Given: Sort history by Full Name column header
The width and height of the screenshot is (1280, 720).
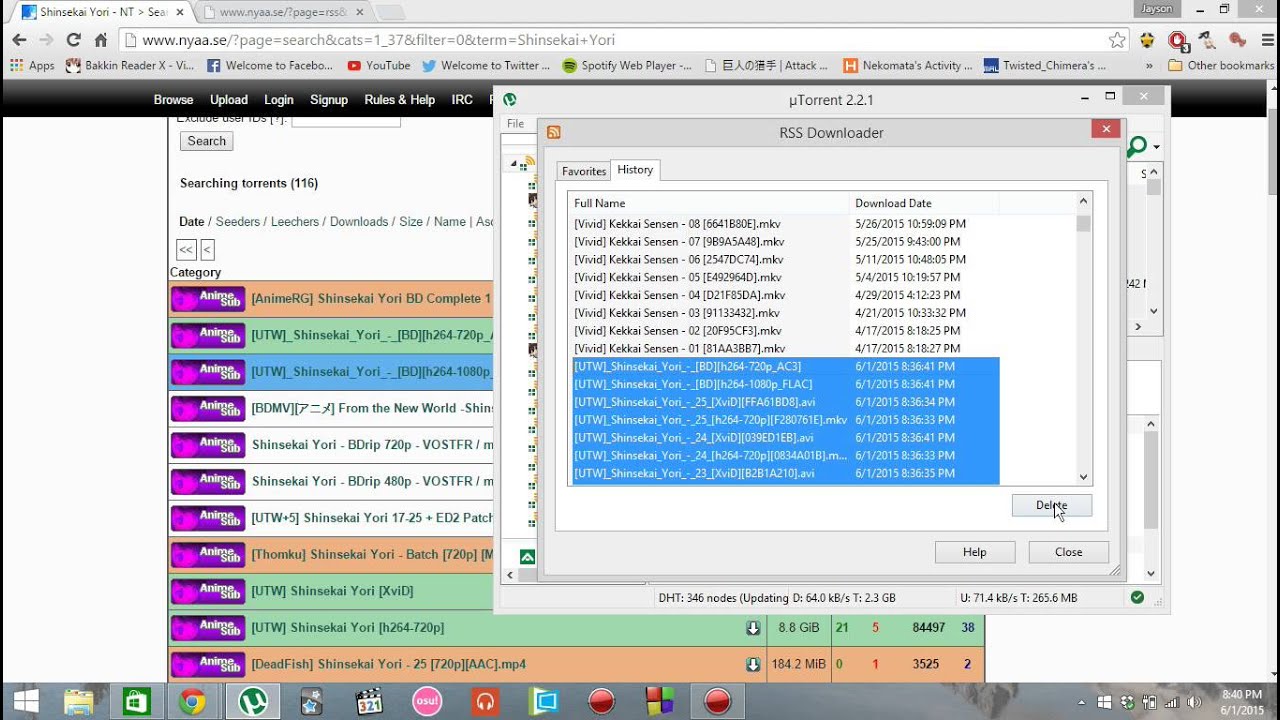Looking at the screenshot, I should (x=708, y=203).
